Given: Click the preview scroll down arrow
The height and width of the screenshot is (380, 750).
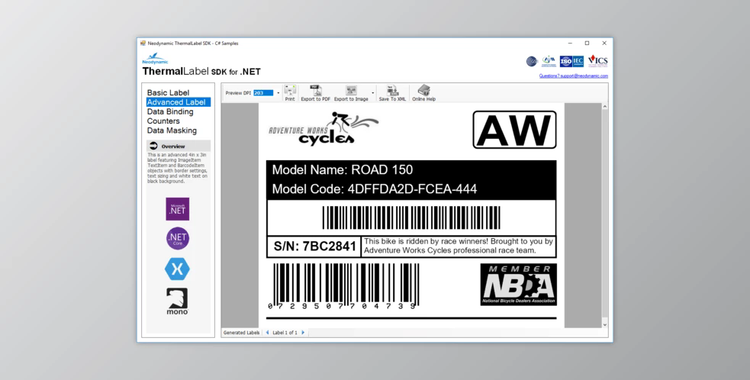Looking at the screenshot, I should (x=605, y=324).
